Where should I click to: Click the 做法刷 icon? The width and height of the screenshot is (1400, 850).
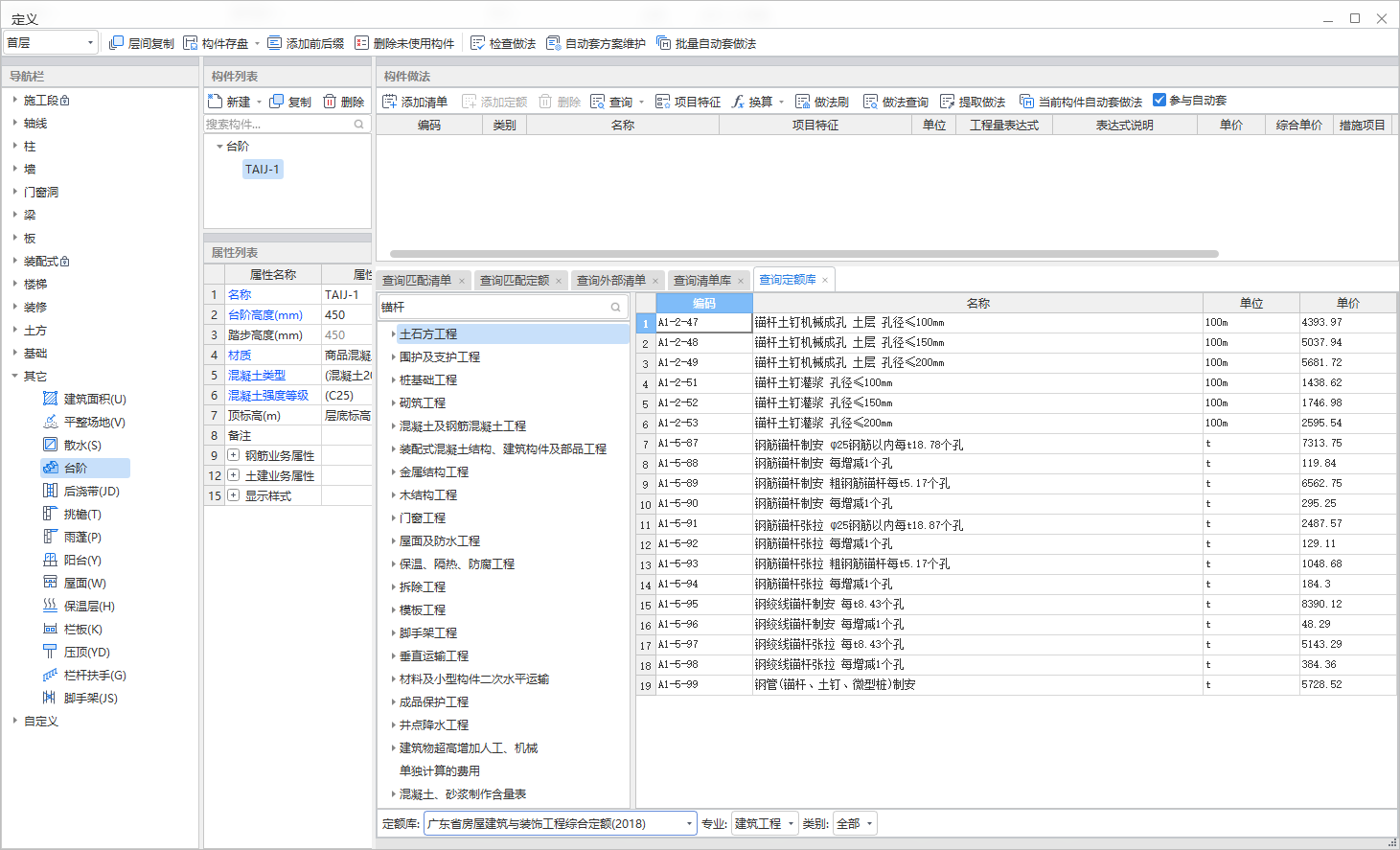802,102
